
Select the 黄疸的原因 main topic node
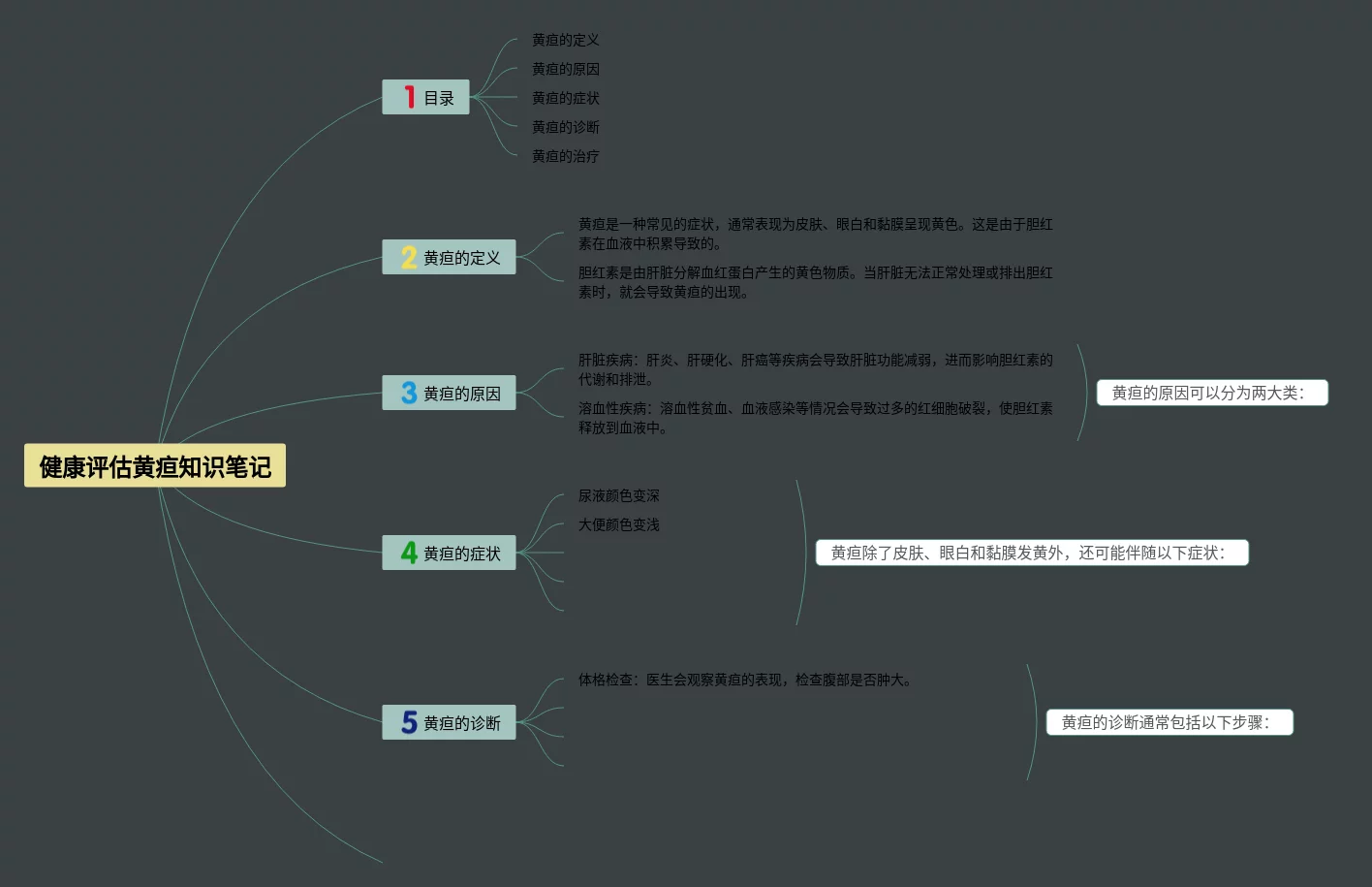[x=449, y=393]
